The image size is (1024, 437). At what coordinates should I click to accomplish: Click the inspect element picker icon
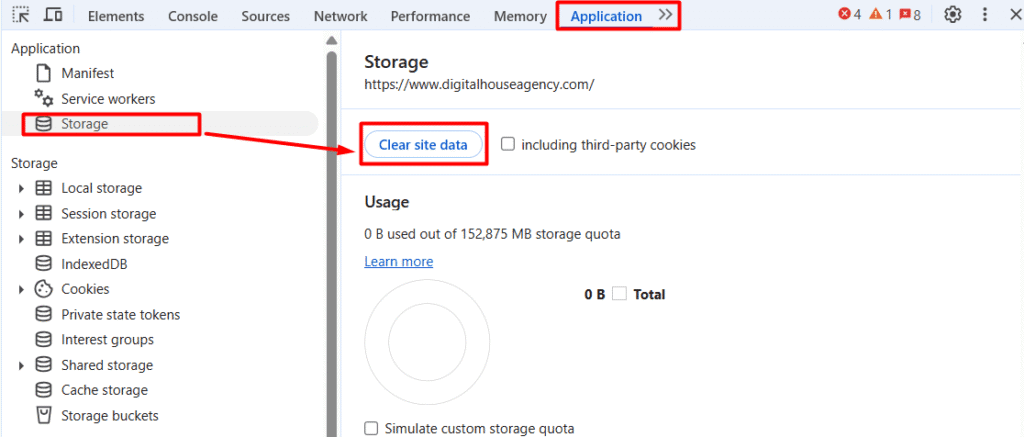click(x=21, y=16)
